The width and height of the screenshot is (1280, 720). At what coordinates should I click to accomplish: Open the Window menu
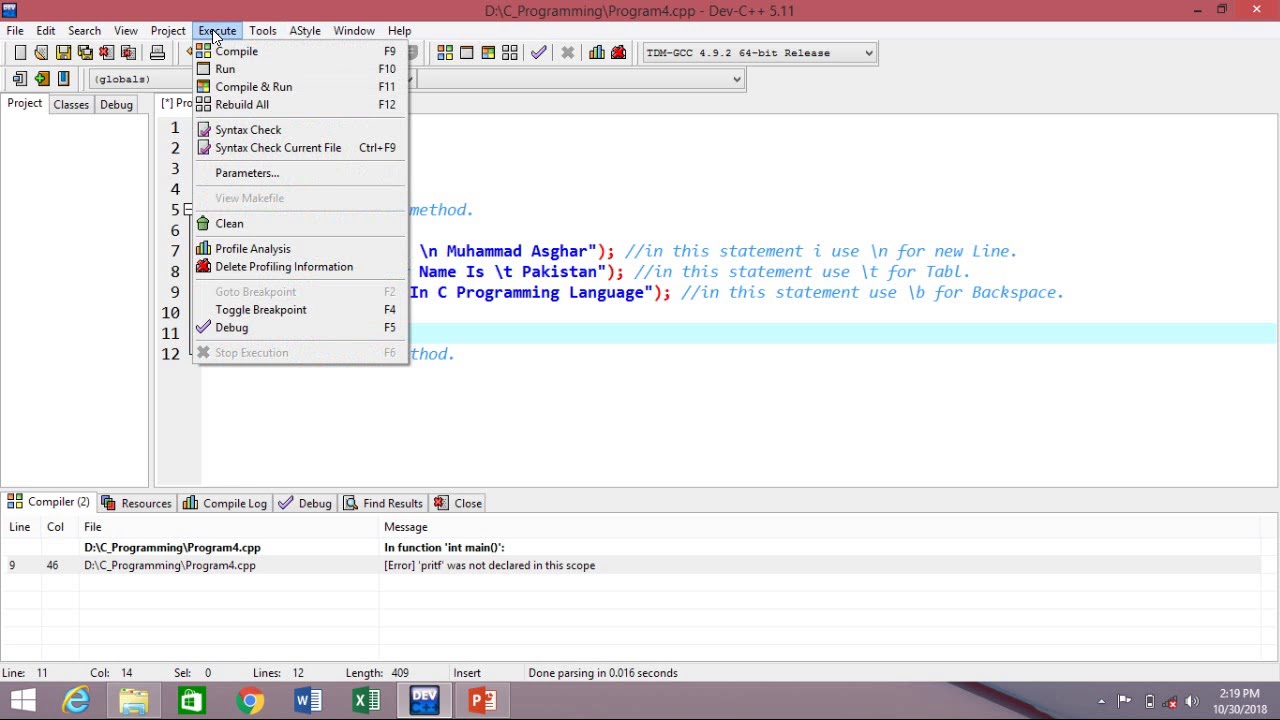coord(354,31)
